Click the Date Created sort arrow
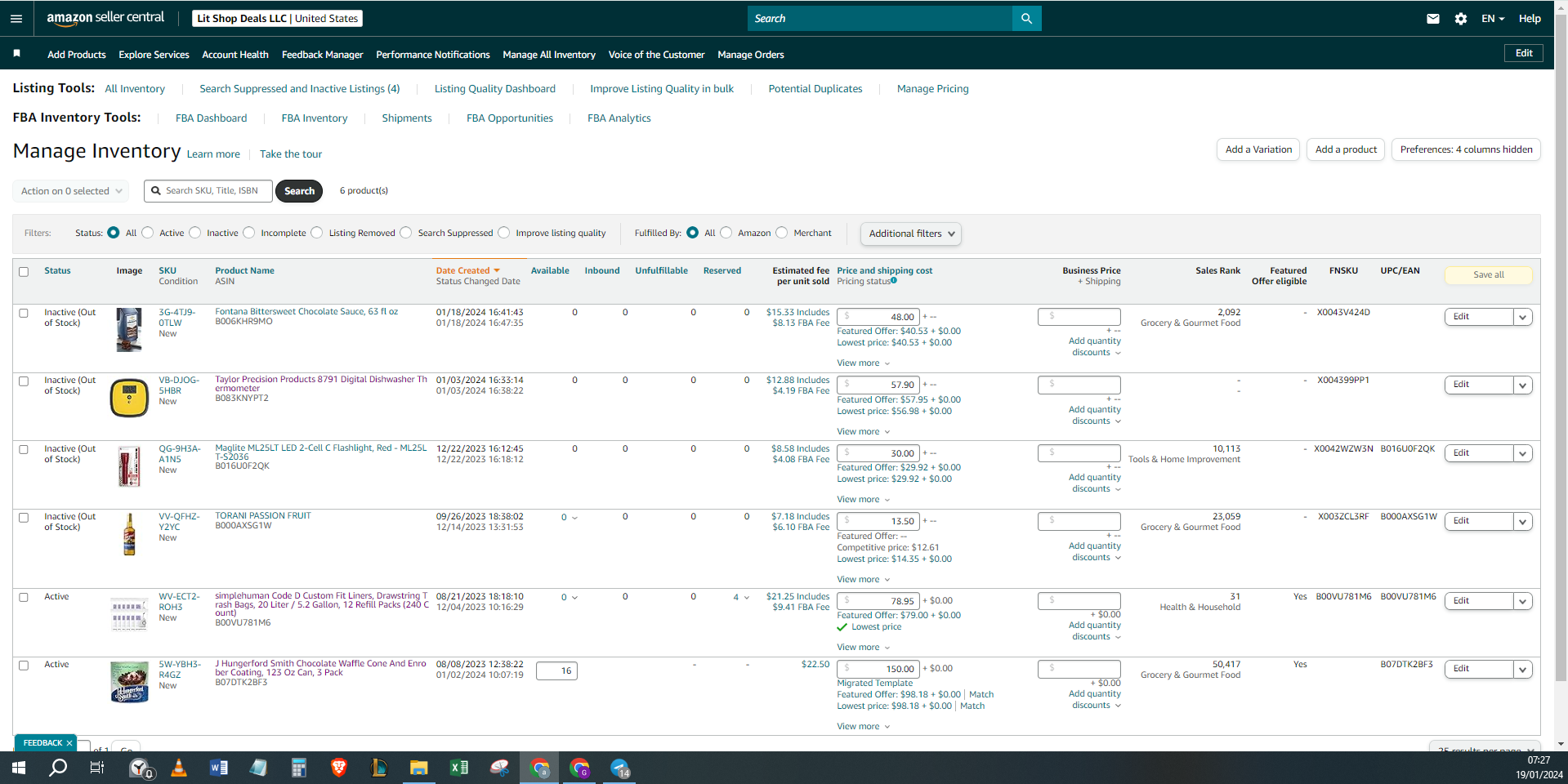The image size is (1568, 784). [497, 270]
